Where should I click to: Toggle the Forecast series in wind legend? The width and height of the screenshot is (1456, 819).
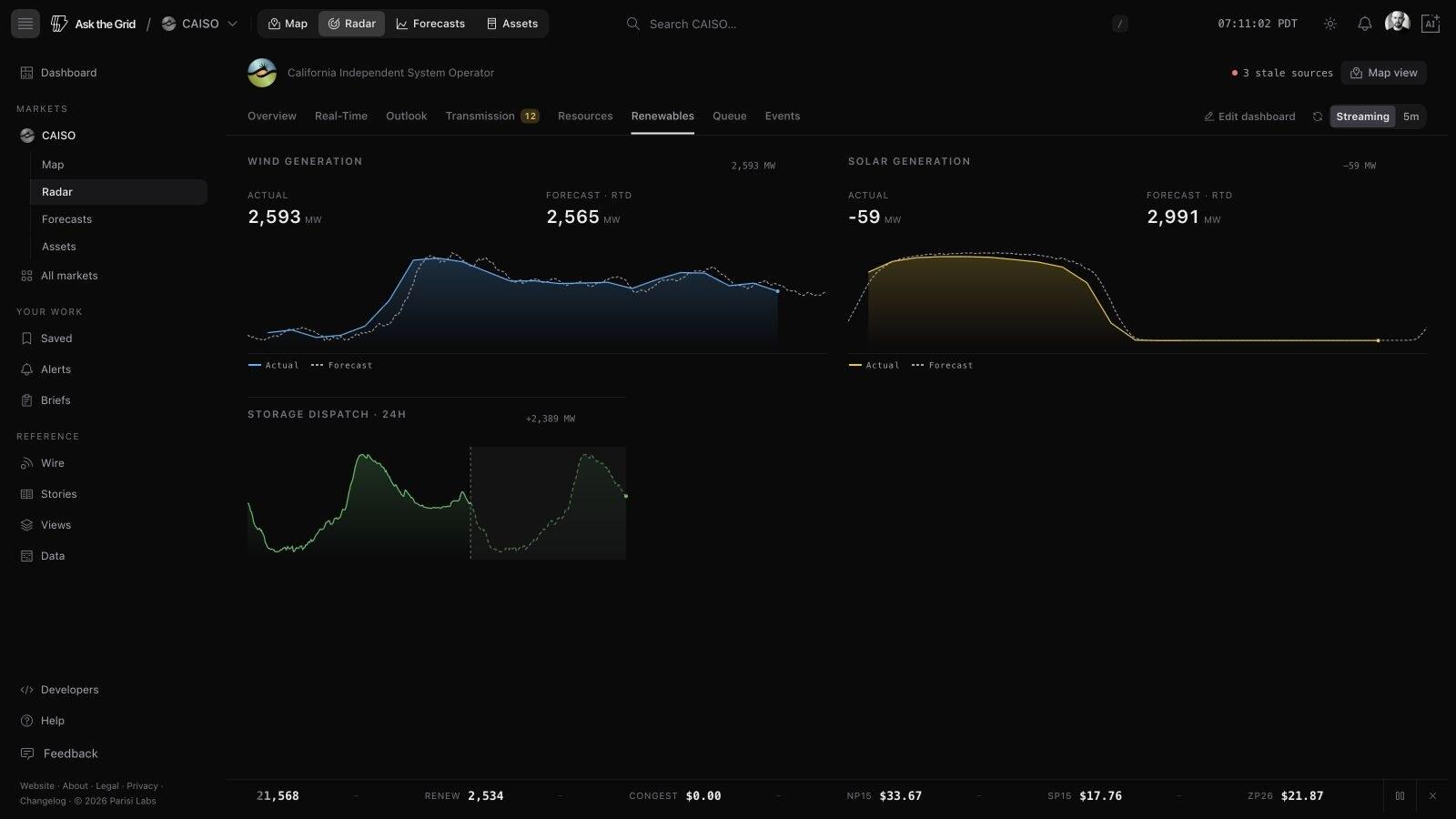pyautogui.click(x=342, y=366)
